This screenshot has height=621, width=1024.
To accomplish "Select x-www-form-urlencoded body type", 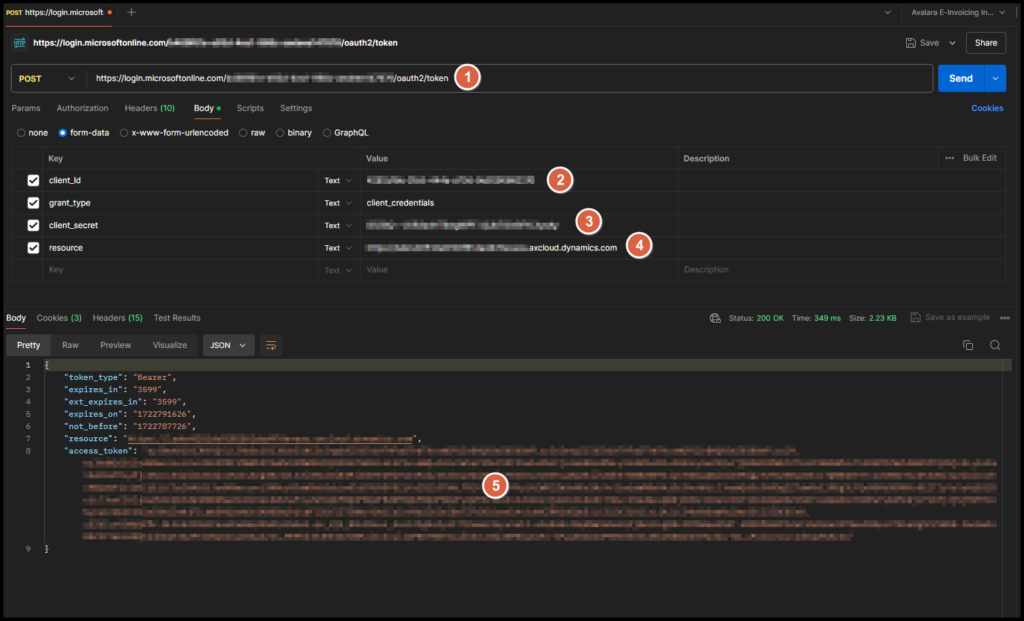I will (123, 133).
